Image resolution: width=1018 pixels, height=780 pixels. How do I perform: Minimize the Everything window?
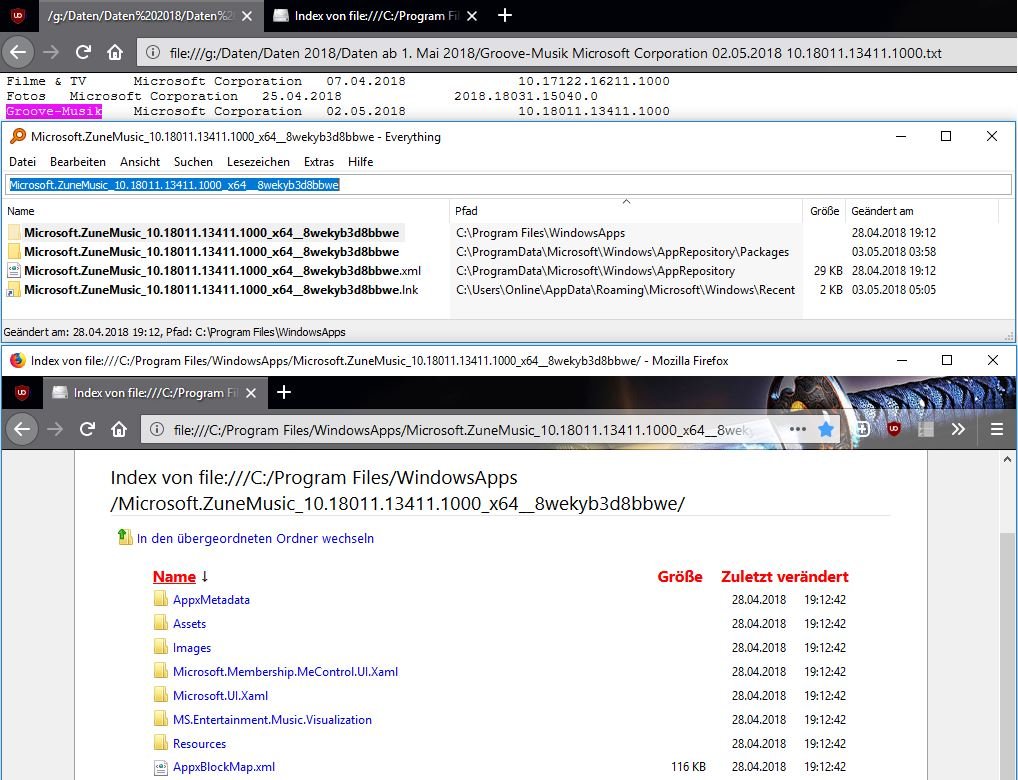pos(901,136)
